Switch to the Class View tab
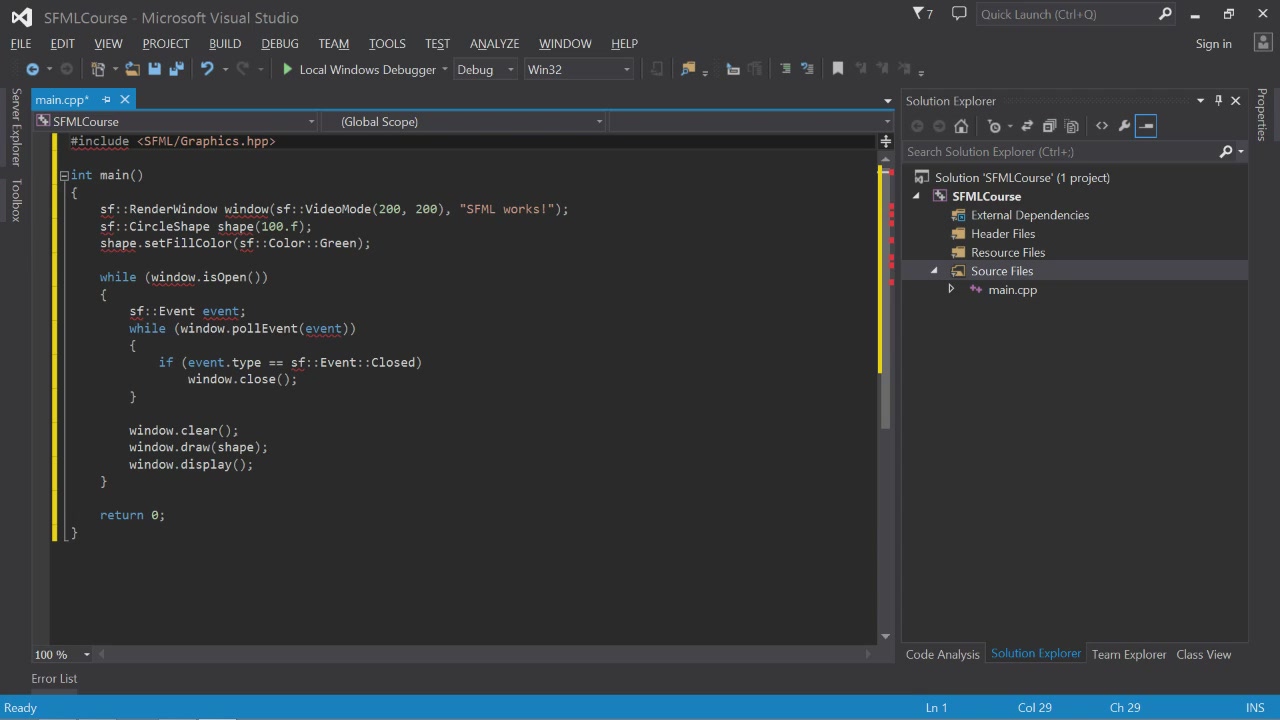The image size is (1280, 720). [x=1204, y=654]
